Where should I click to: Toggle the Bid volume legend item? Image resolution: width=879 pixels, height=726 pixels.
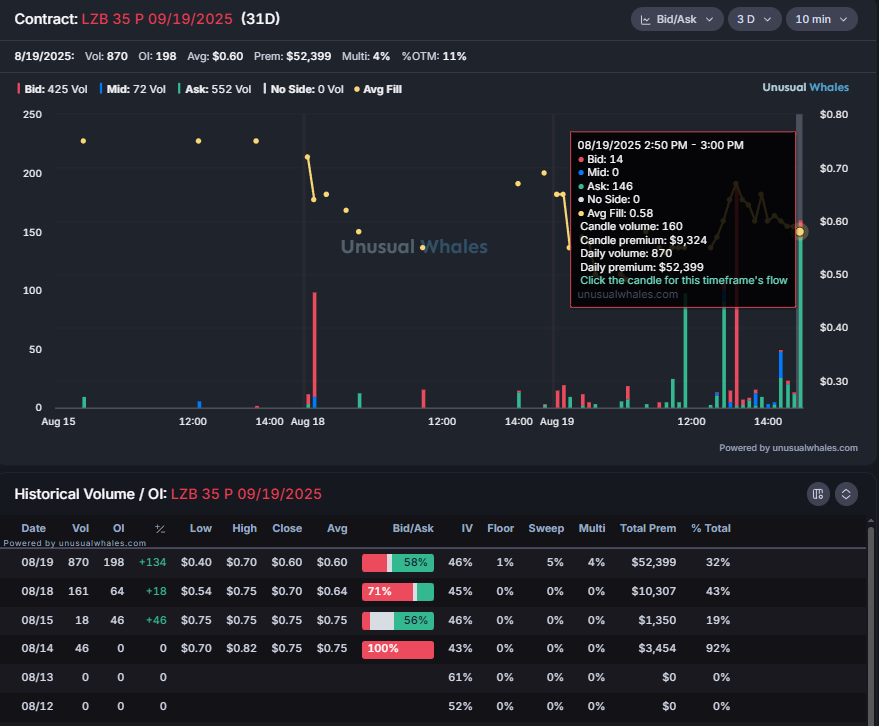tap(52, 89)
